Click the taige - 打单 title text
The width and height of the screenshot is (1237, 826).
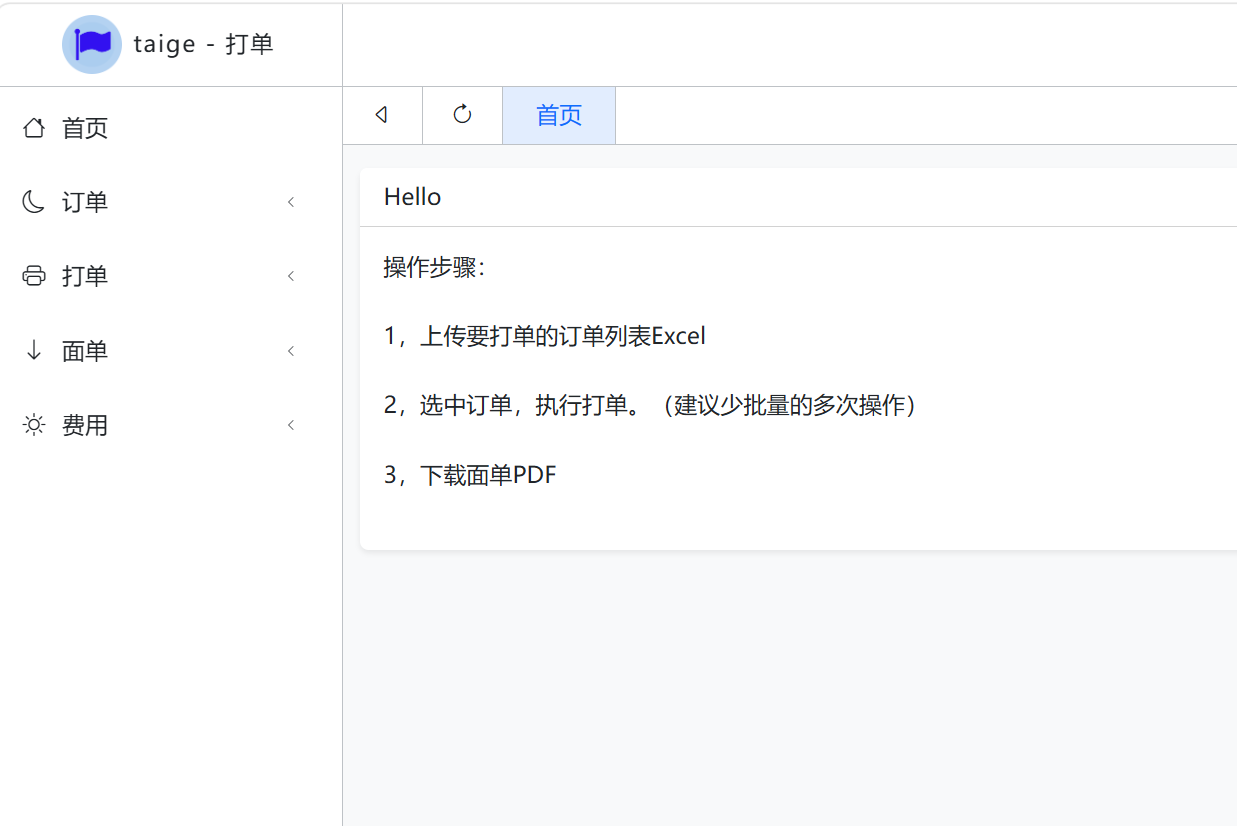coord(203,44)
